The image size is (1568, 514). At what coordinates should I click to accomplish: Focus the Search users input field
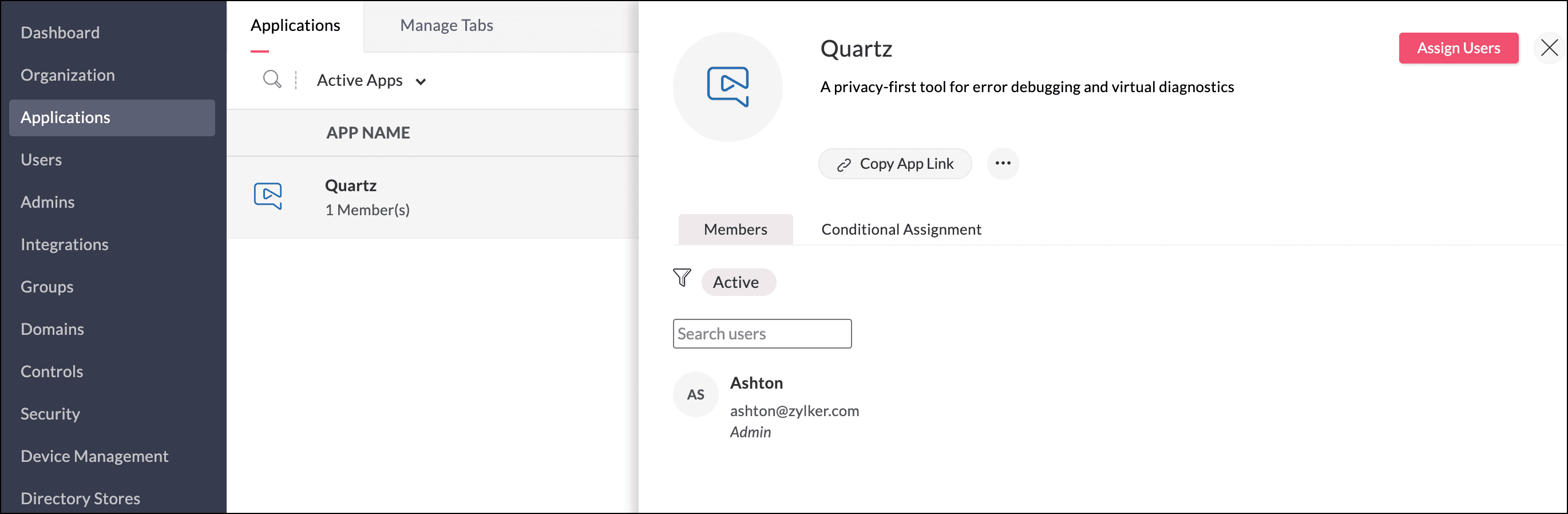click(762, 334)
